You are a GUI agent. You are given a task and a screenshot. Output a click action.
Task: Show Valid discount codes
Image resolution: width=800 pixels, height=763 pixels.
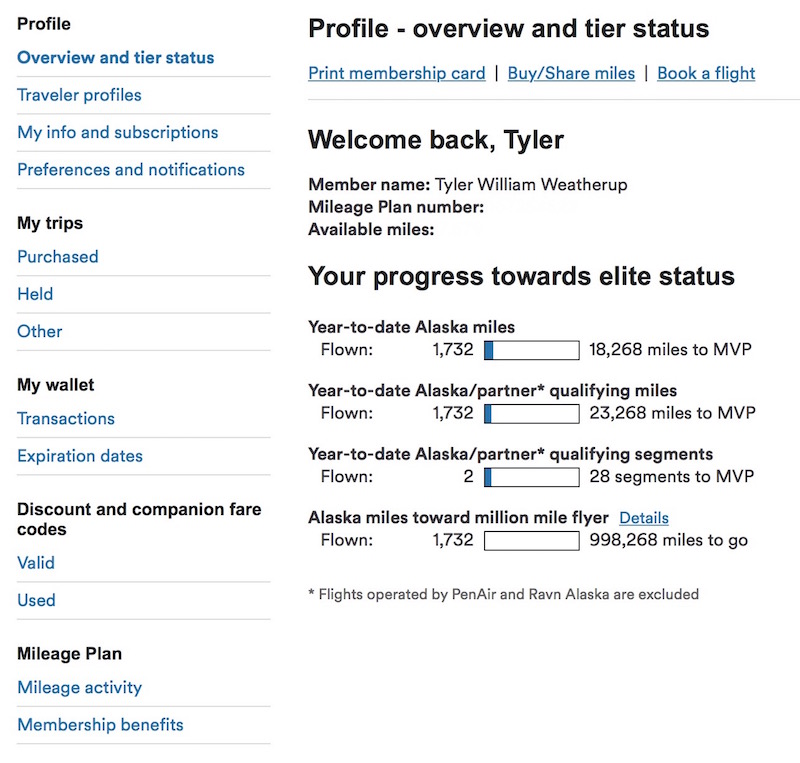click(36, 563)
